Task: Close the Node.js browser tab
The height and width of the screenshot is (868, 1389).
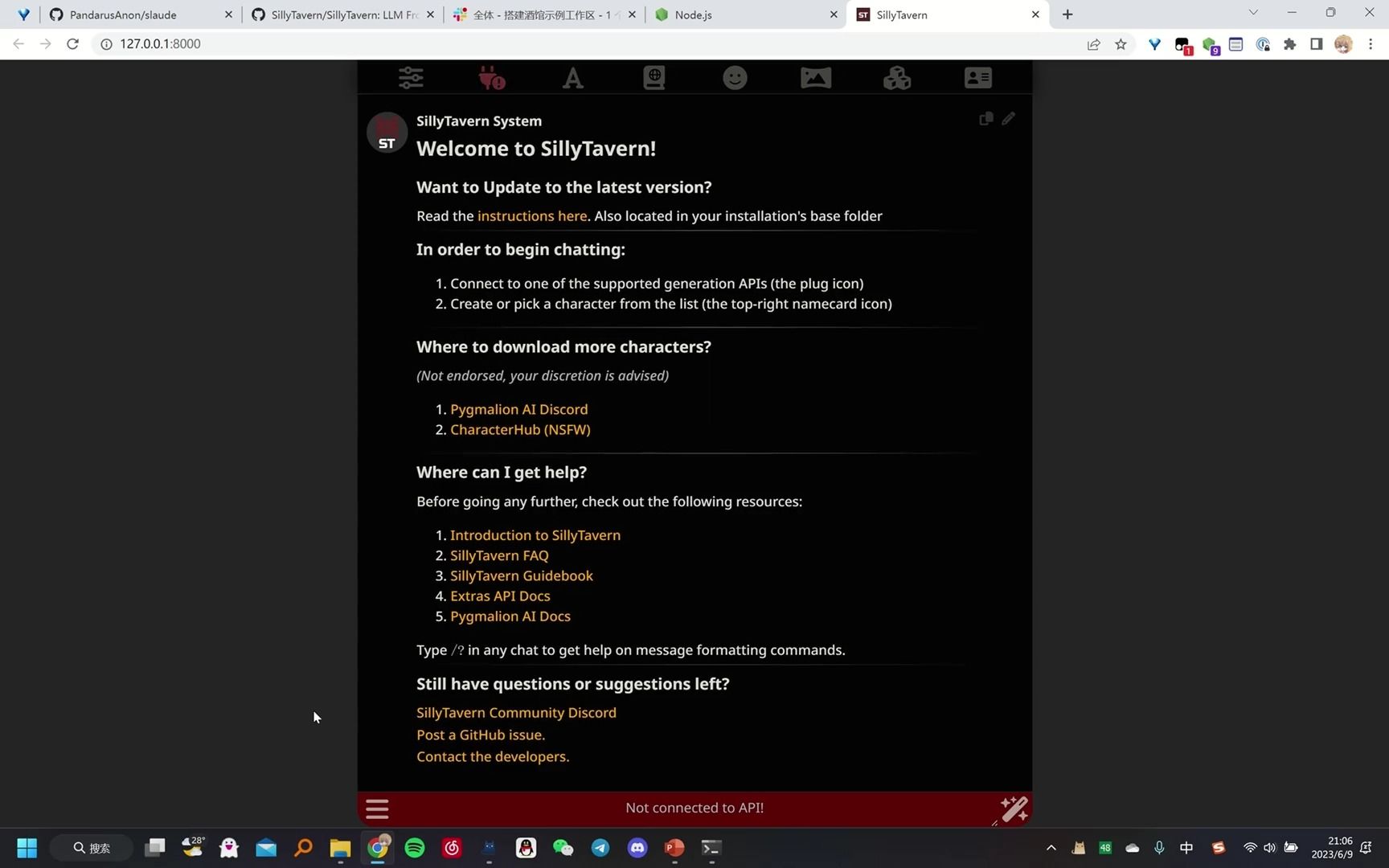Action: (834, 14)
